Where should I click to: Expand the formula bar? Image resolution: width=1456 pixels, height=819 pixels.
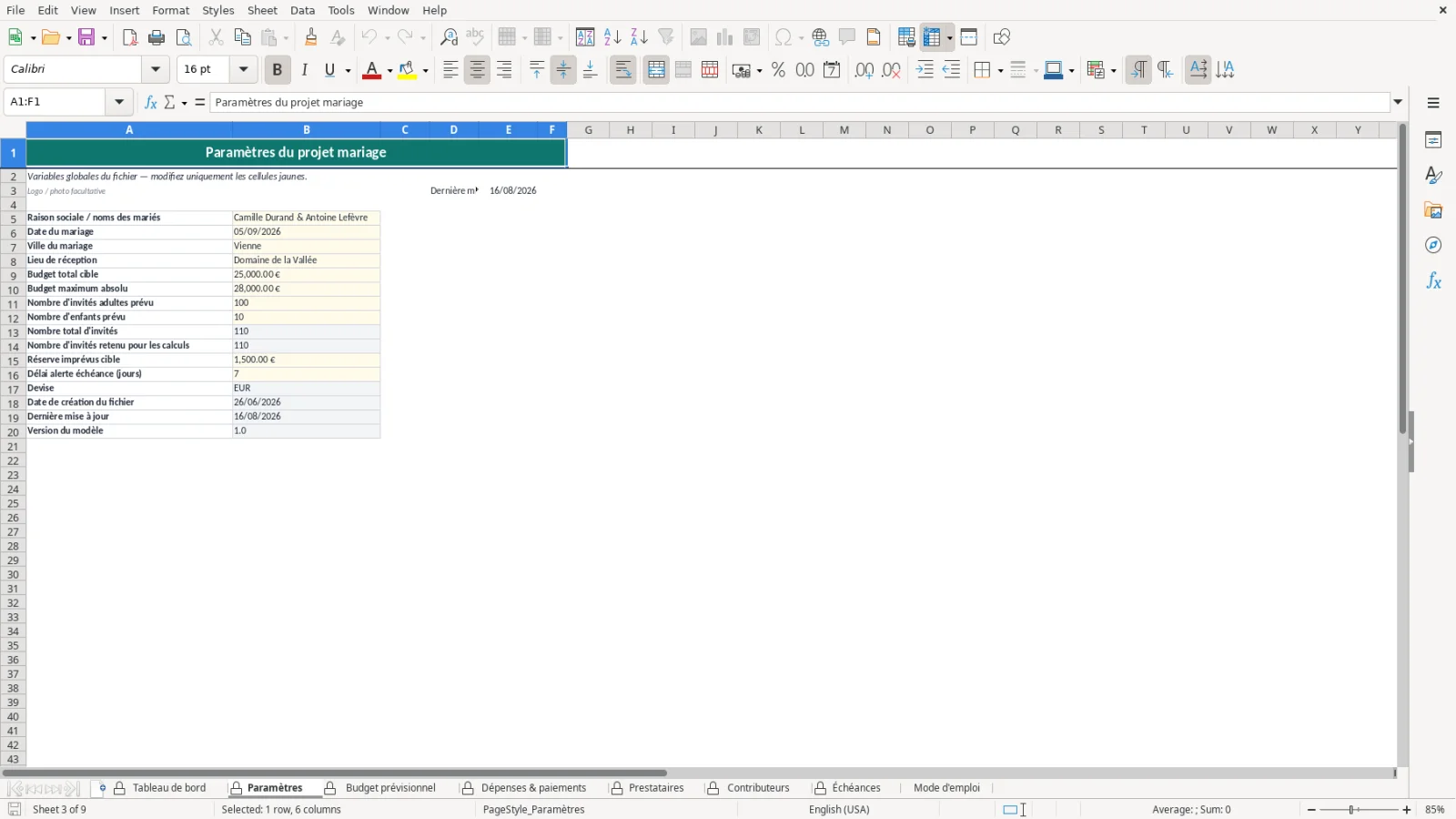[x=1399, y=102]
